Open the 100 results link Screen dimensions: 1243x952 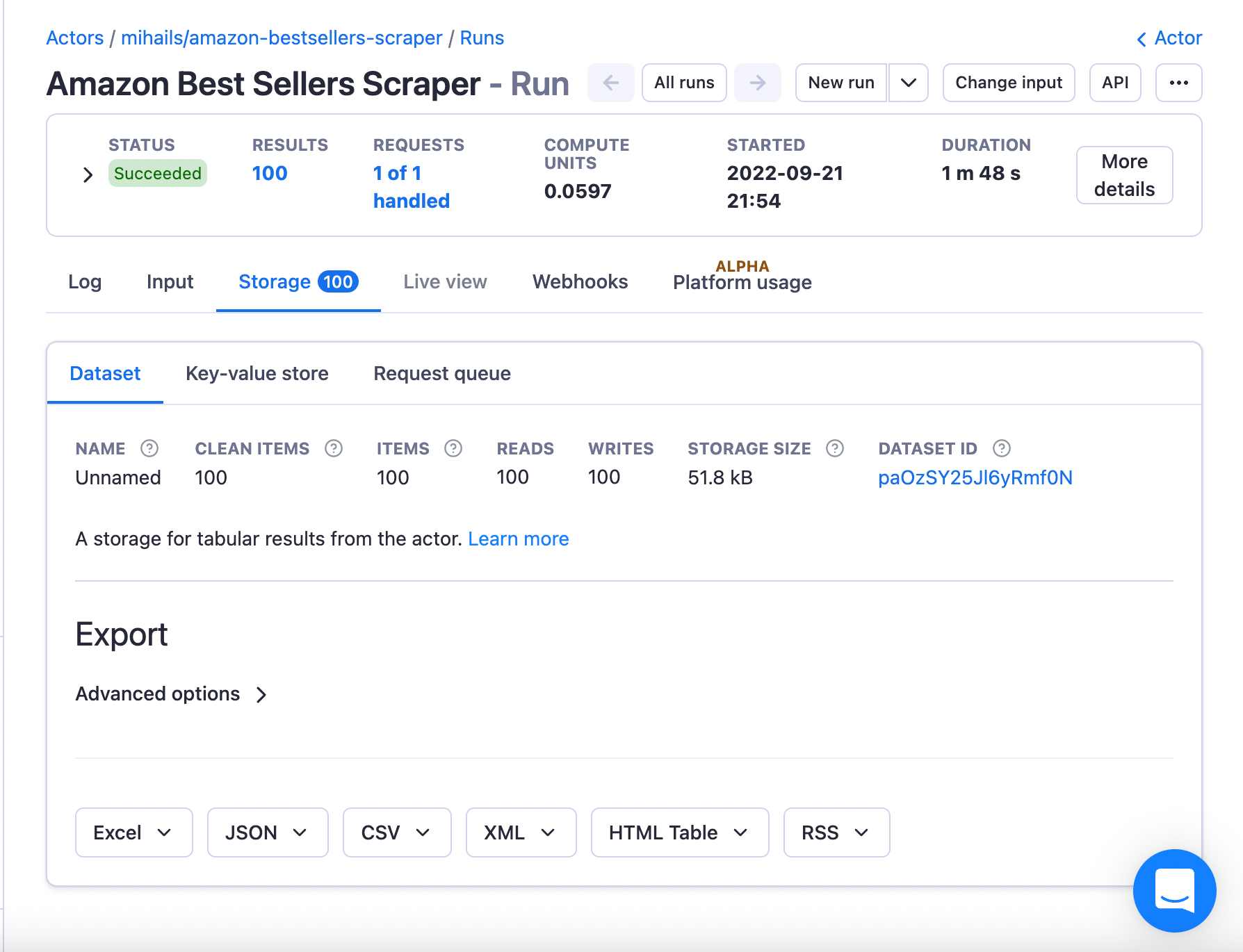270,173
